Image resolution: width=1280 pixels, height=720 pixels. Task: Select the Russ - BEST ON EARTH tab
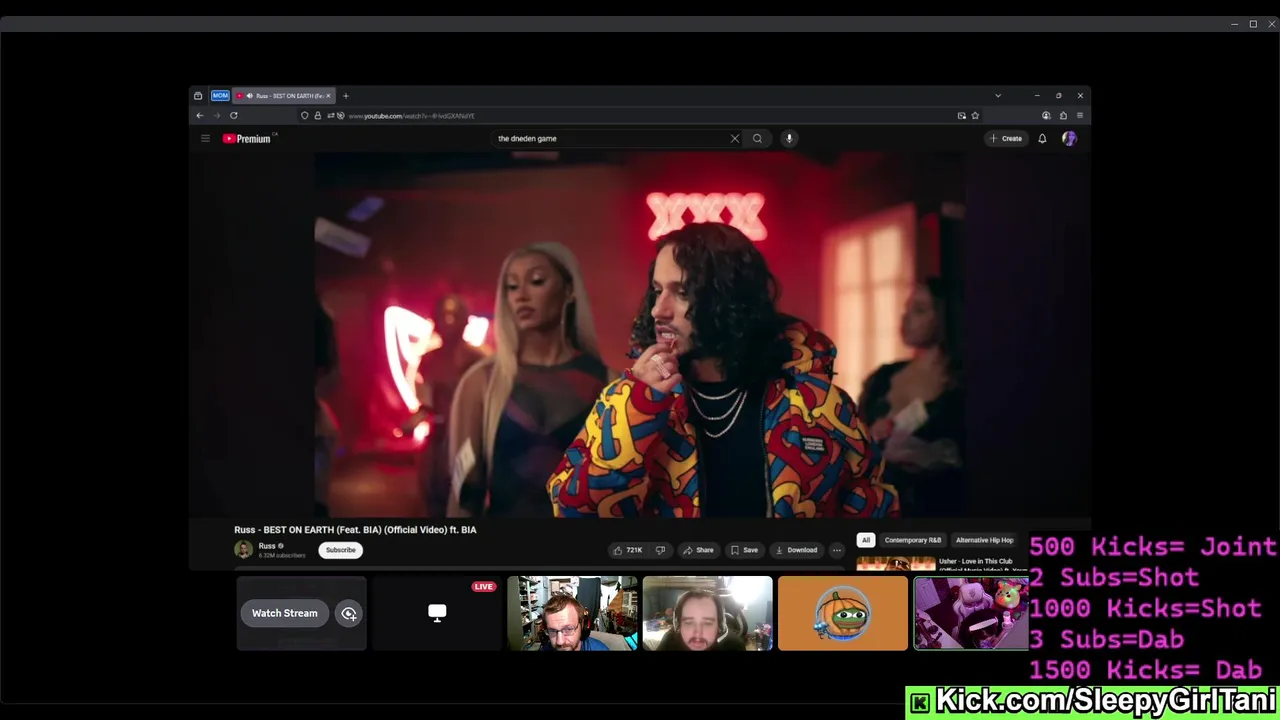[x=283, y=96]
